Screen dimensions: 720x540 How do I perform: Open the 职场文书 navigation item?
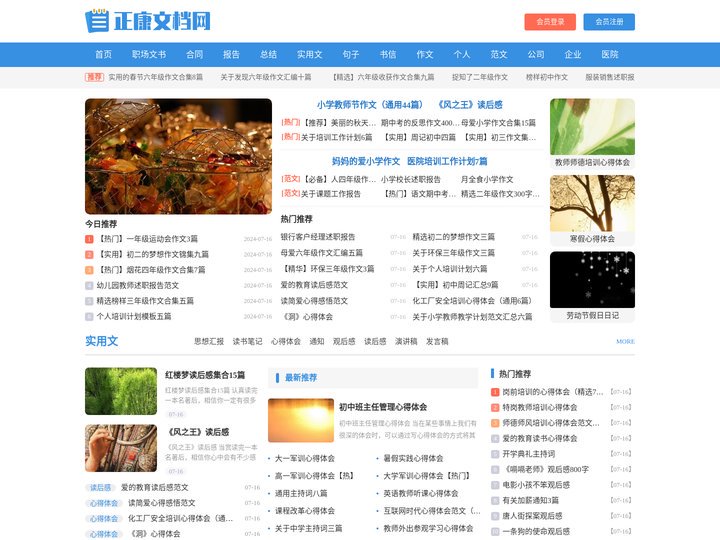(149, 54)
